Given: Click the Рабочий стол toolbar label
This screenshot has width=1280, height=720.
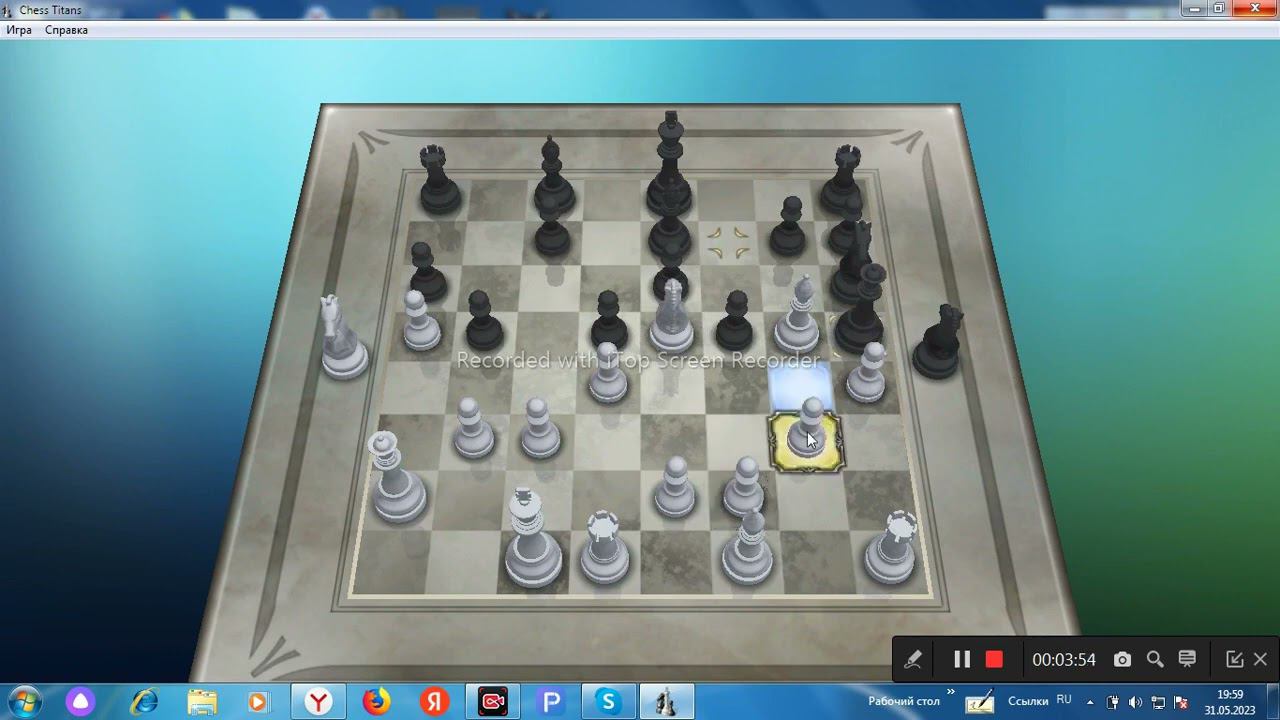Looking at the screenshot, I should coord(904,702).
